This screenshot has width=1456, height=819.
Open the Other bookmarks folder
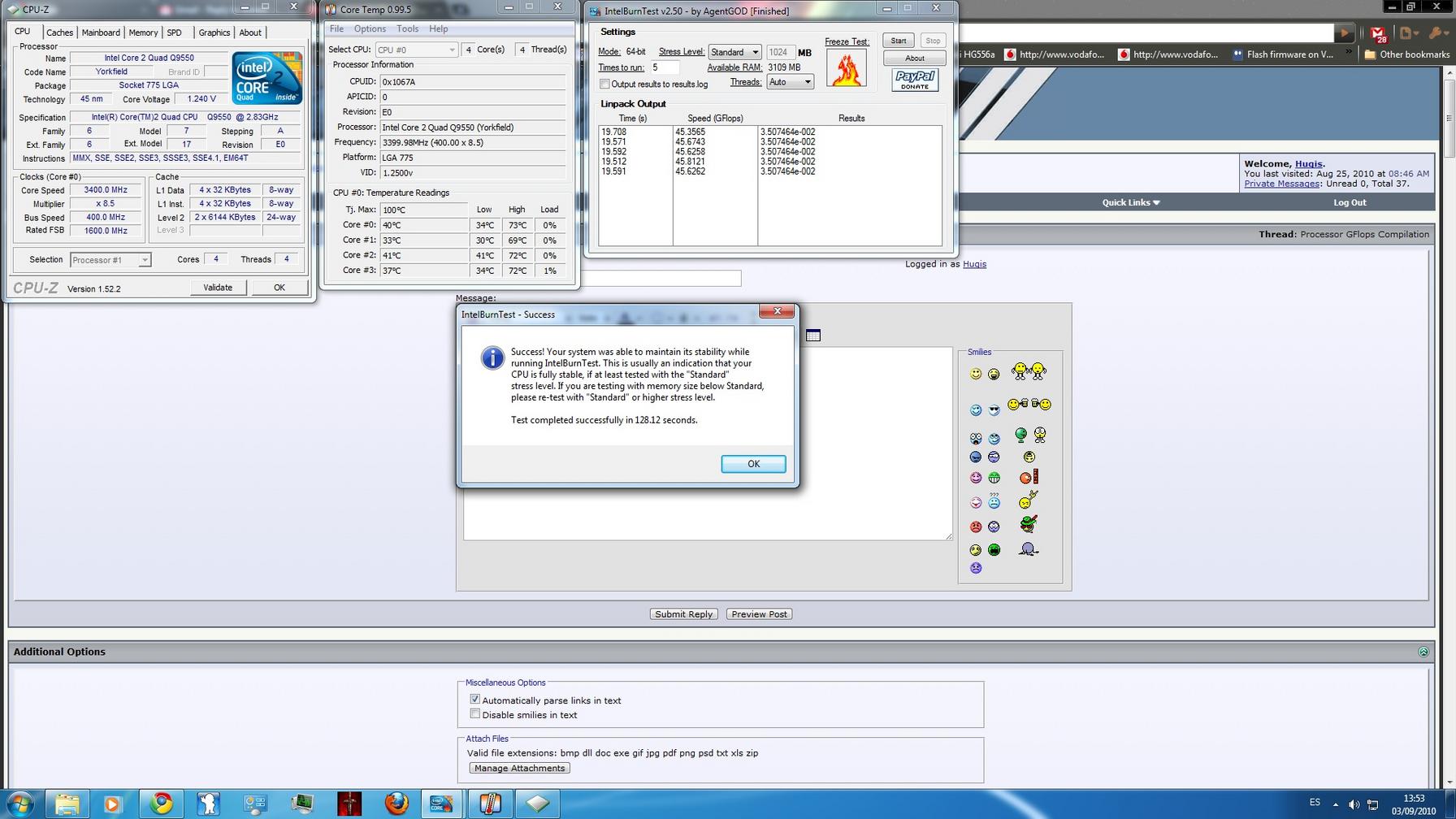[1406, 54]
